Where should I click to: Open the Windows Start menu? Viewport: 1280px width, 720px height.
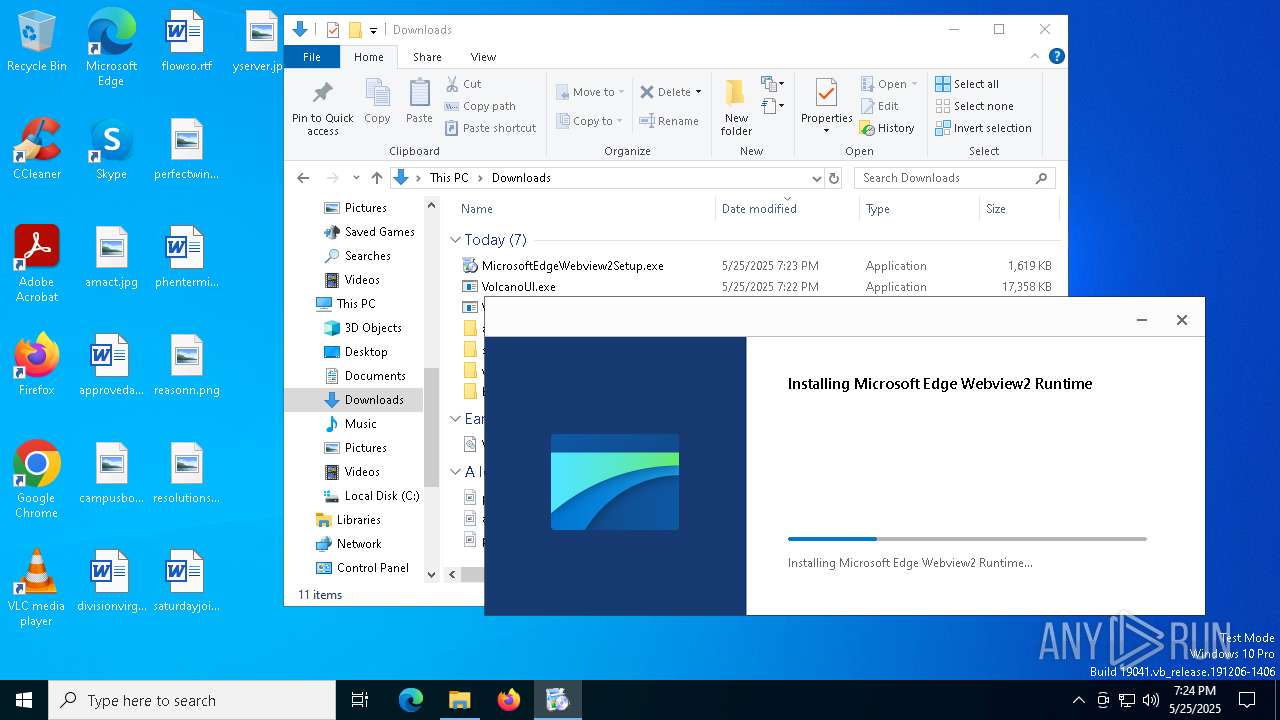[24, 700]
